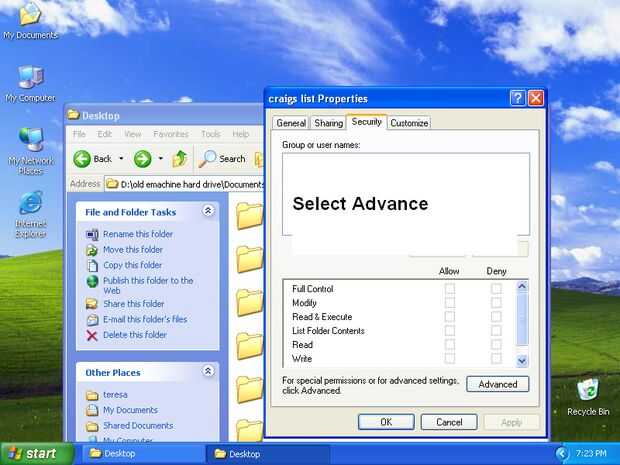
Task: Click My Documents icon in Other Places
Action: (92, 410)
